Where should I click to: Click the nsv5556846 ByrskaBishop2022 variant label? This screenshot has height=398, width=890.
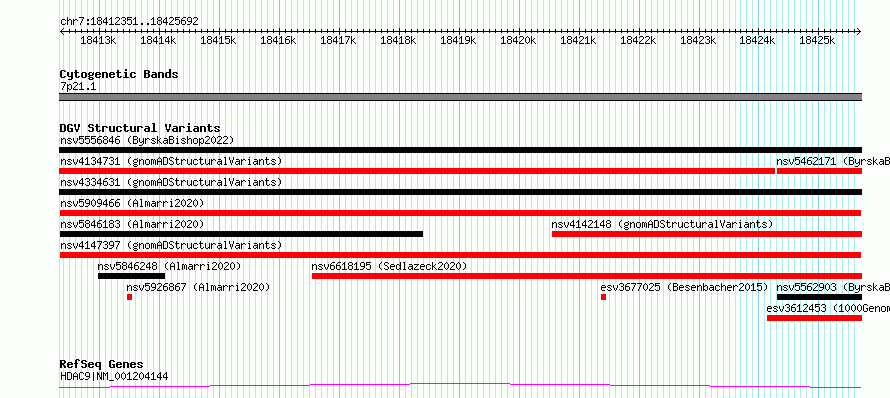tap(147, 140)
